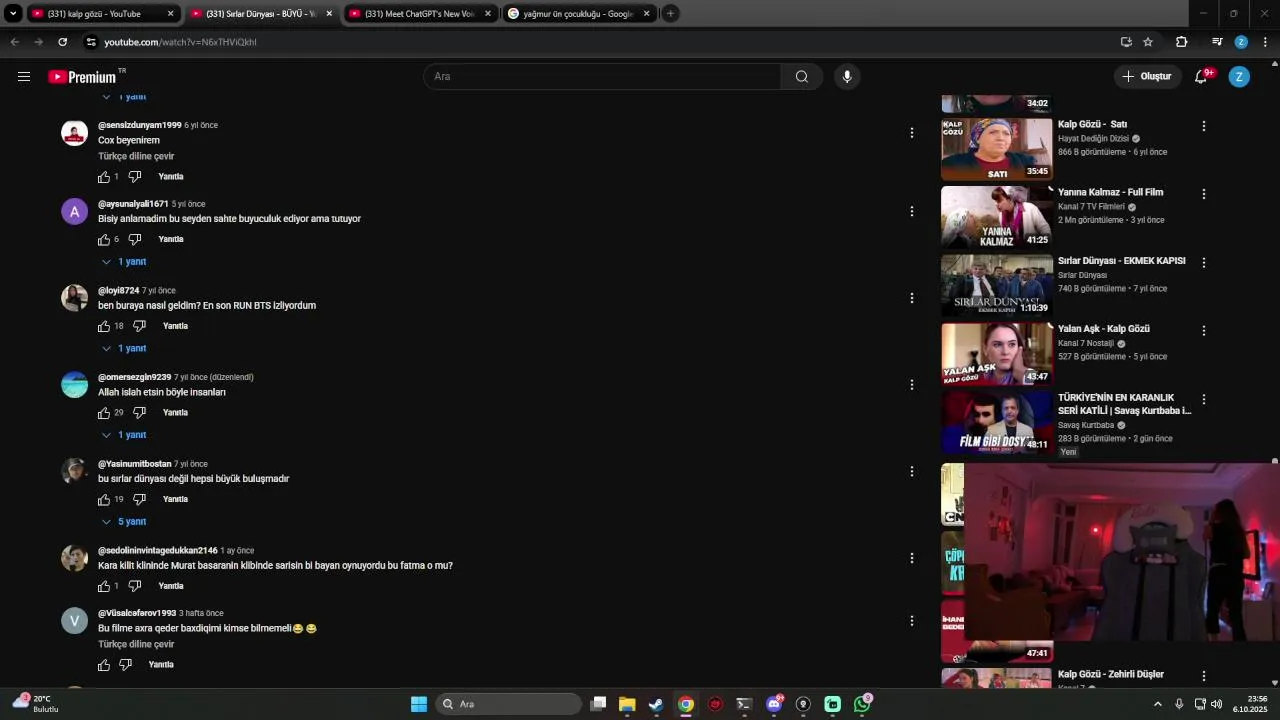Click the search magnifier button

coord(802,77)
